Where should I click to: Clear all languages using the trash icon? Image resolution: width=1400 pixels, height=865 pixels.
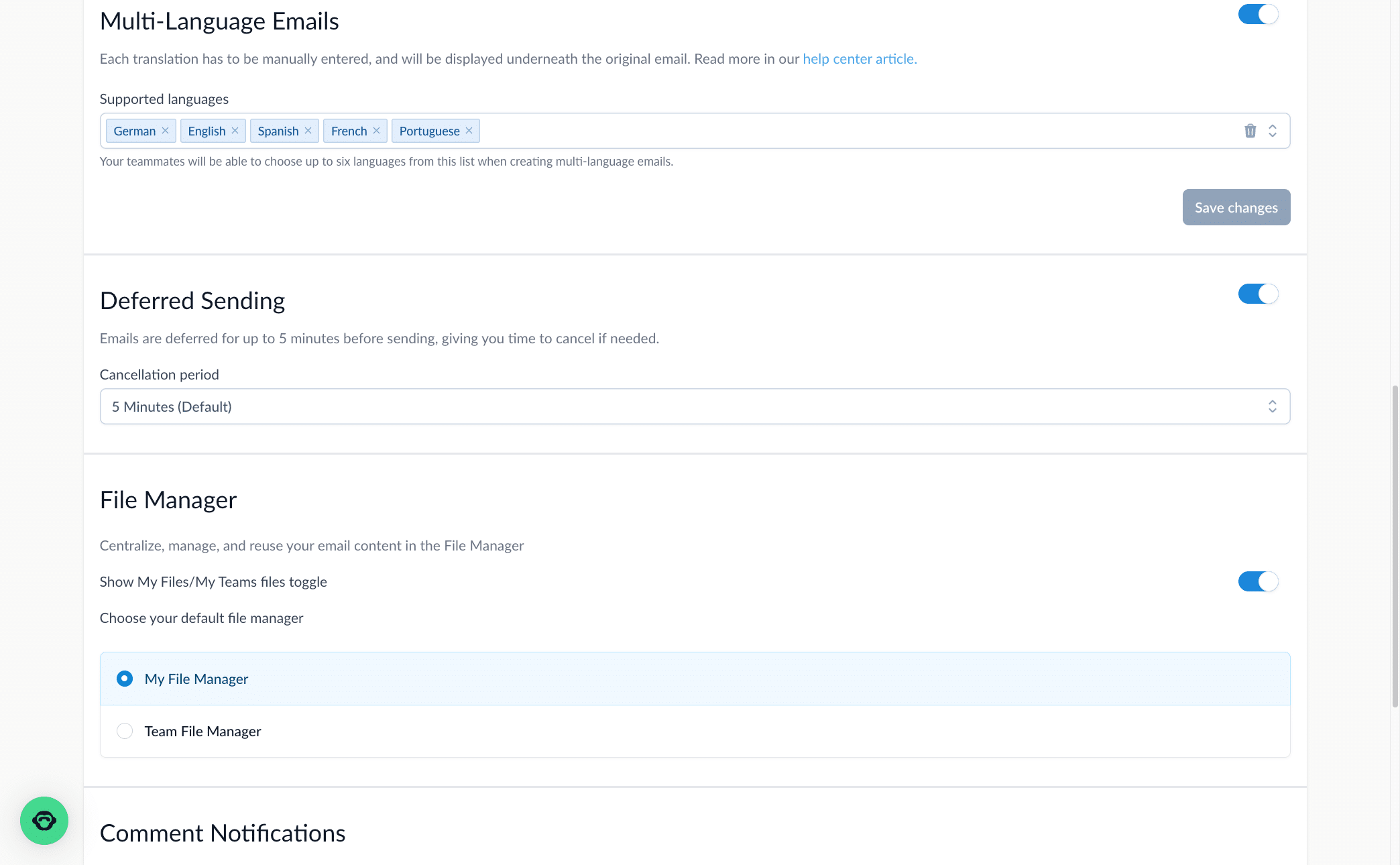tap(1250, 131)
